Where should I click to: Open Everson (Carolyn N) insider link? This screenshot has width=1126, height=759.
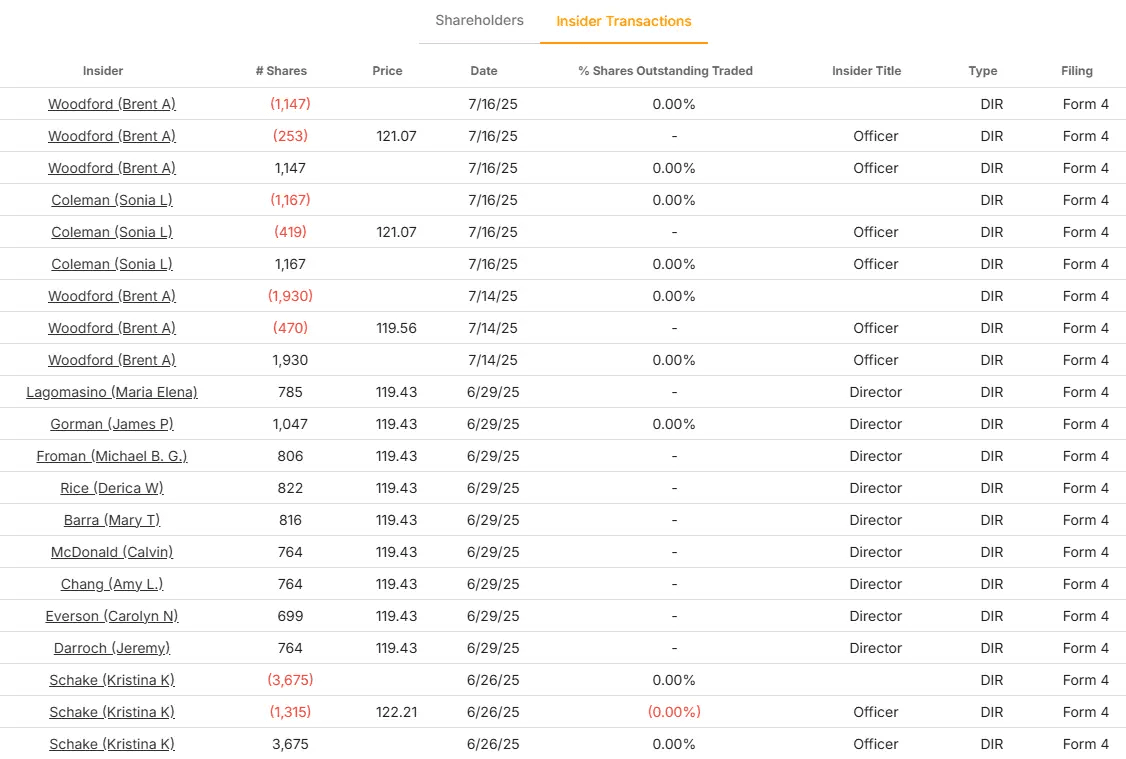coord(112,616)
